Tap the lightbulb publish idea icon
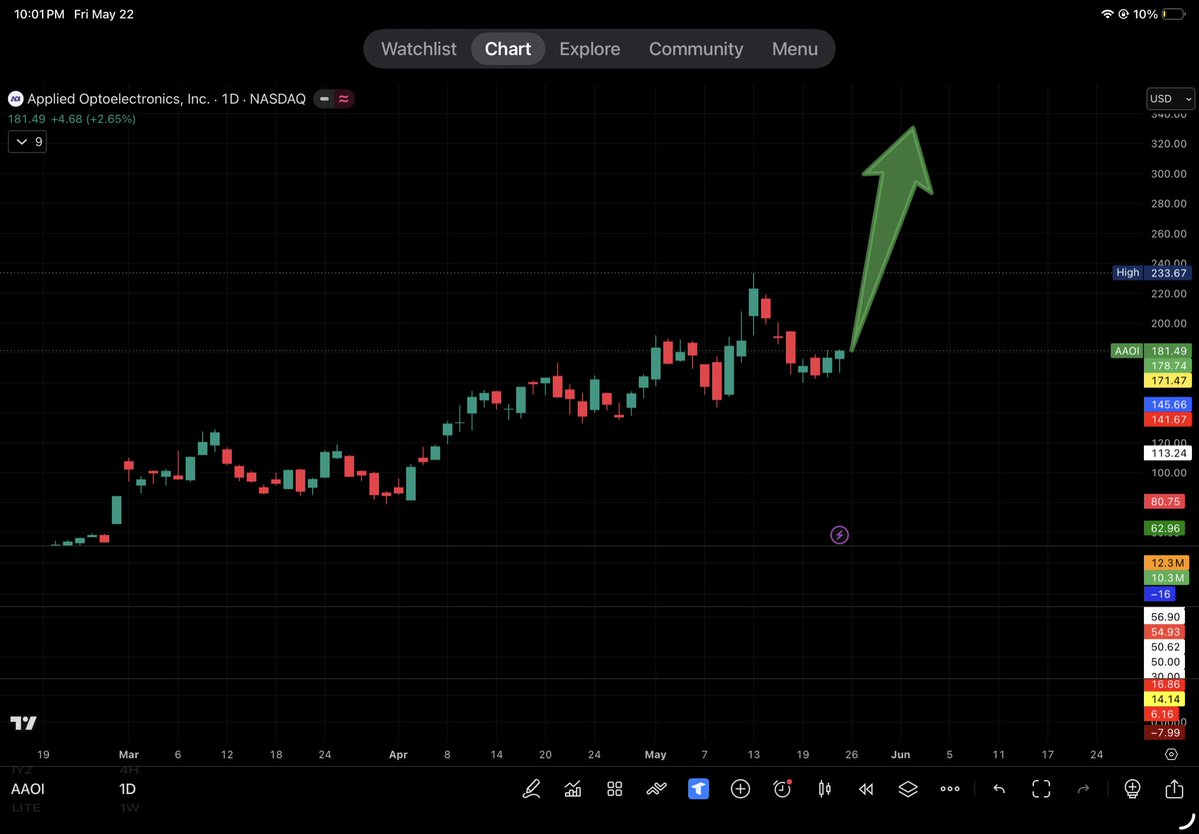The image size is (1199, 834). (1132, 789)
